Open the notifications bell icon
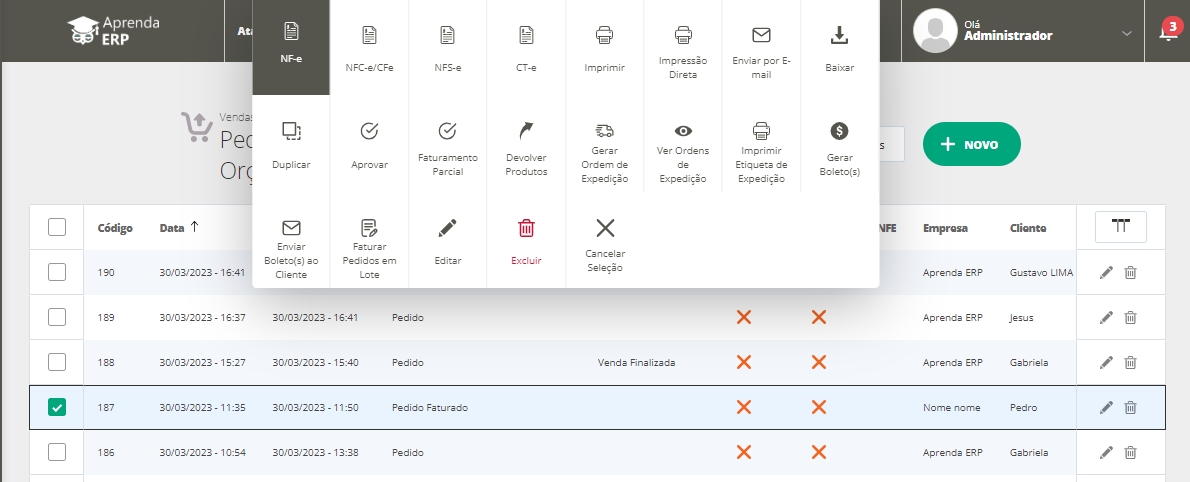Screen dimensions: 1190x482 point(1166,32)
